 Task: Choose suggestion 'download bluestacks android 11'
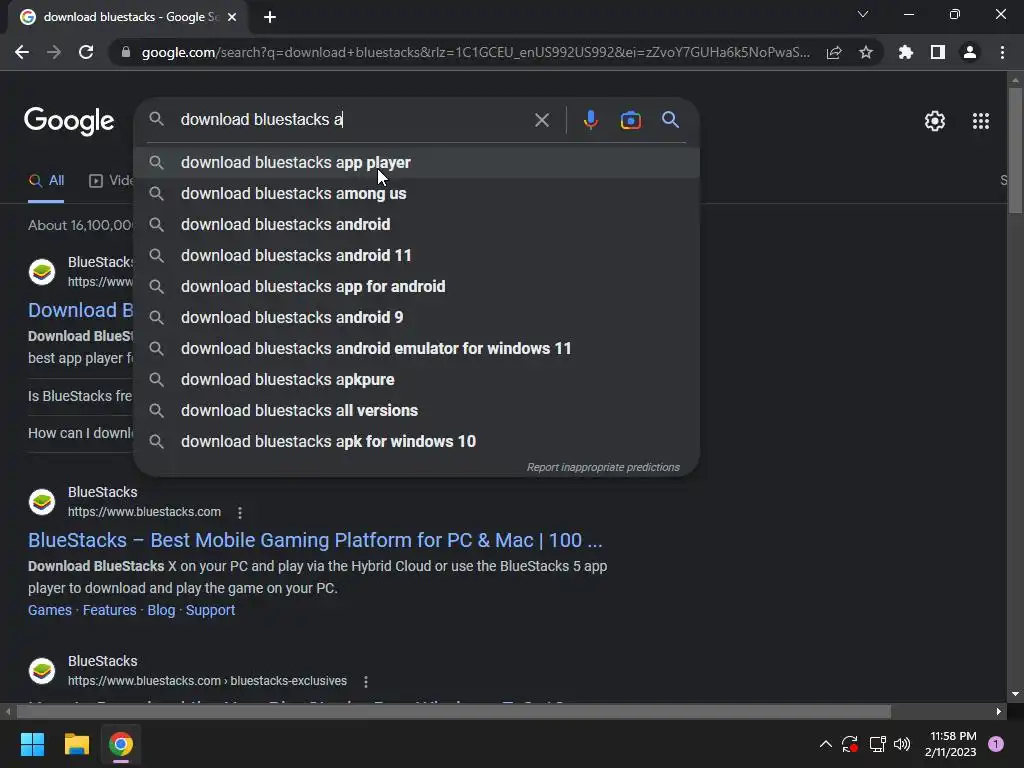pyautogui.click(x=417, y=255)
